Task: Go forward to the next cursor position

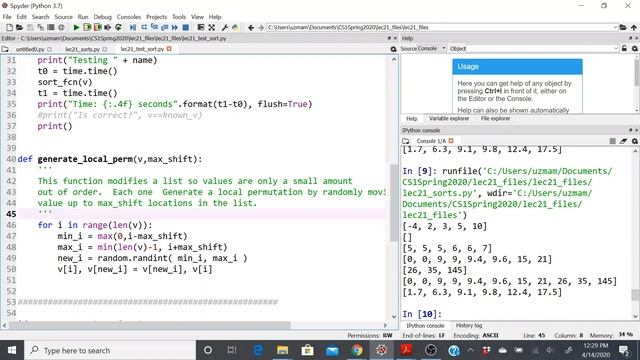Action: click(261, 27)
